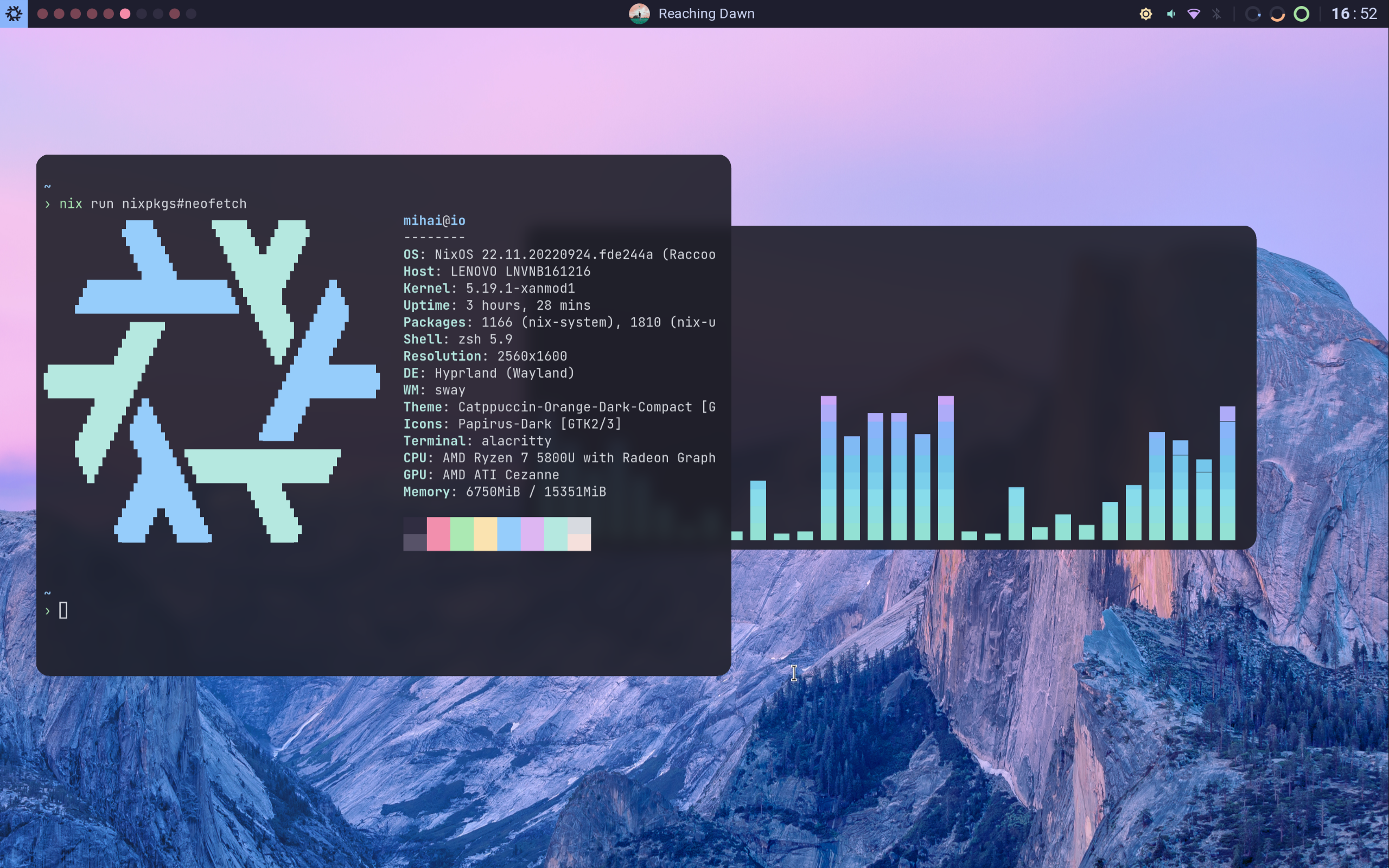Toggle the disabled Bluetooth icon

[1217, 14]
